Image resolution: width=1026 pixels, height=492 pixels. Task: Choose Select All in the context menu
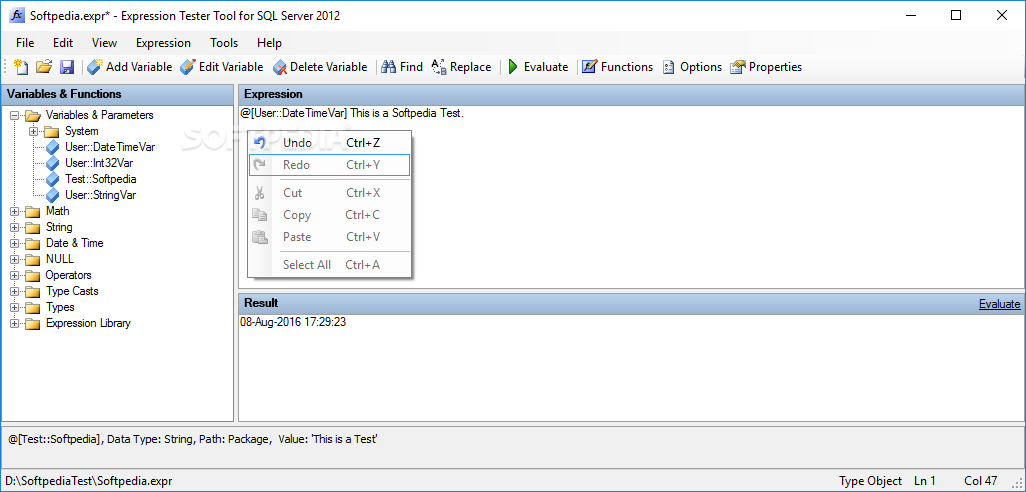click(329, 265)
